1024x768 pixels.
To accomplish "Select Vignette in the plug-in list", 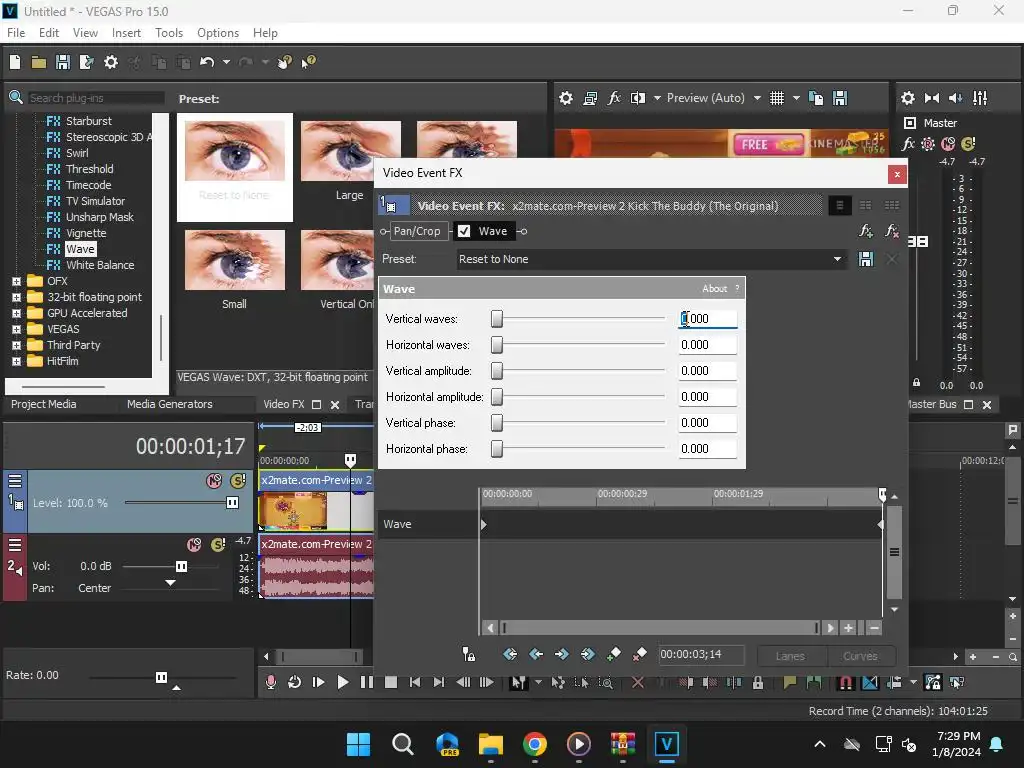I will (86, 233).
